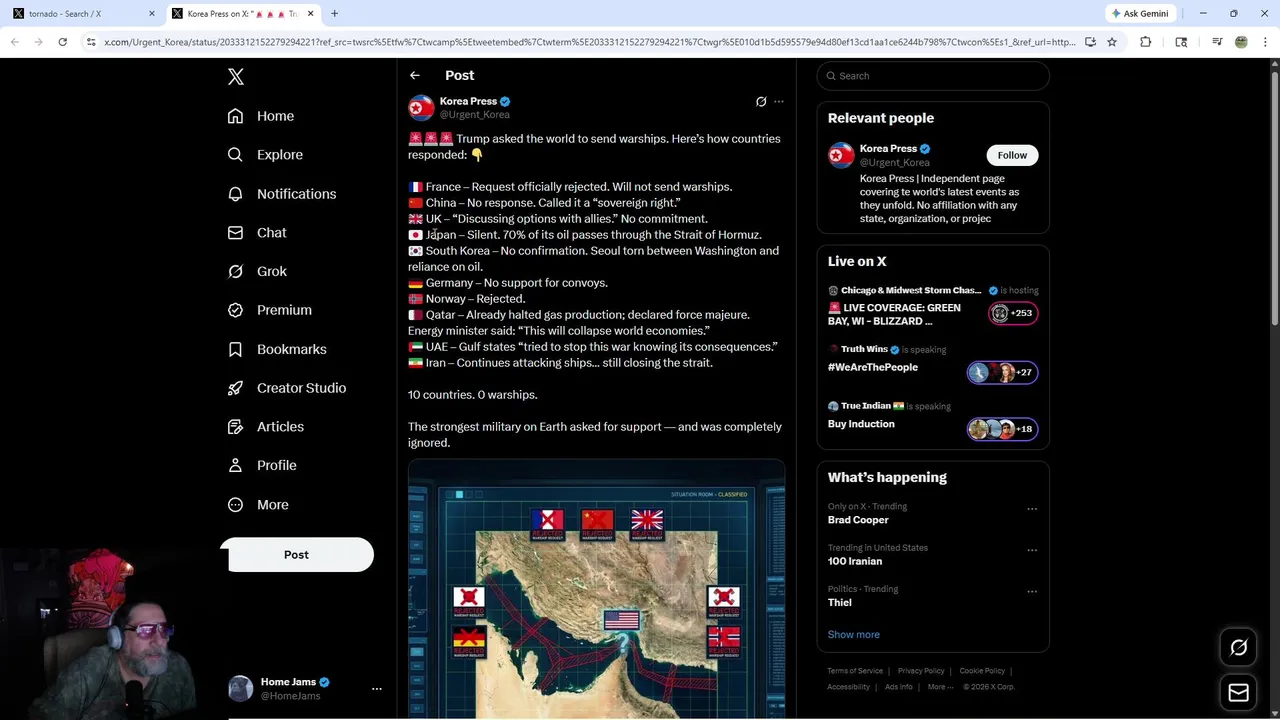Click the Chrome profile avatar
1280x720 pixels.
pyautogui.click(x=1241, y=42)
